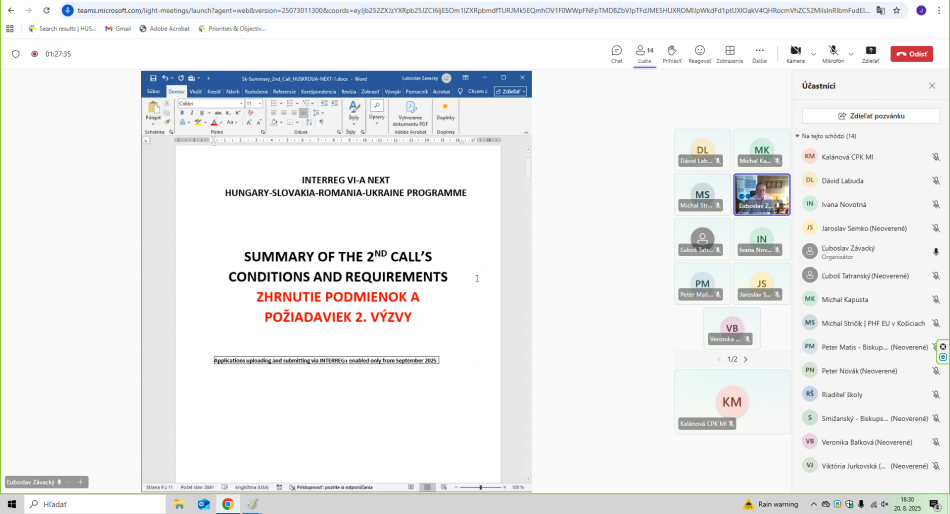
Task: Toggle the Kamera on or off
Action: [x=795, y=52]
